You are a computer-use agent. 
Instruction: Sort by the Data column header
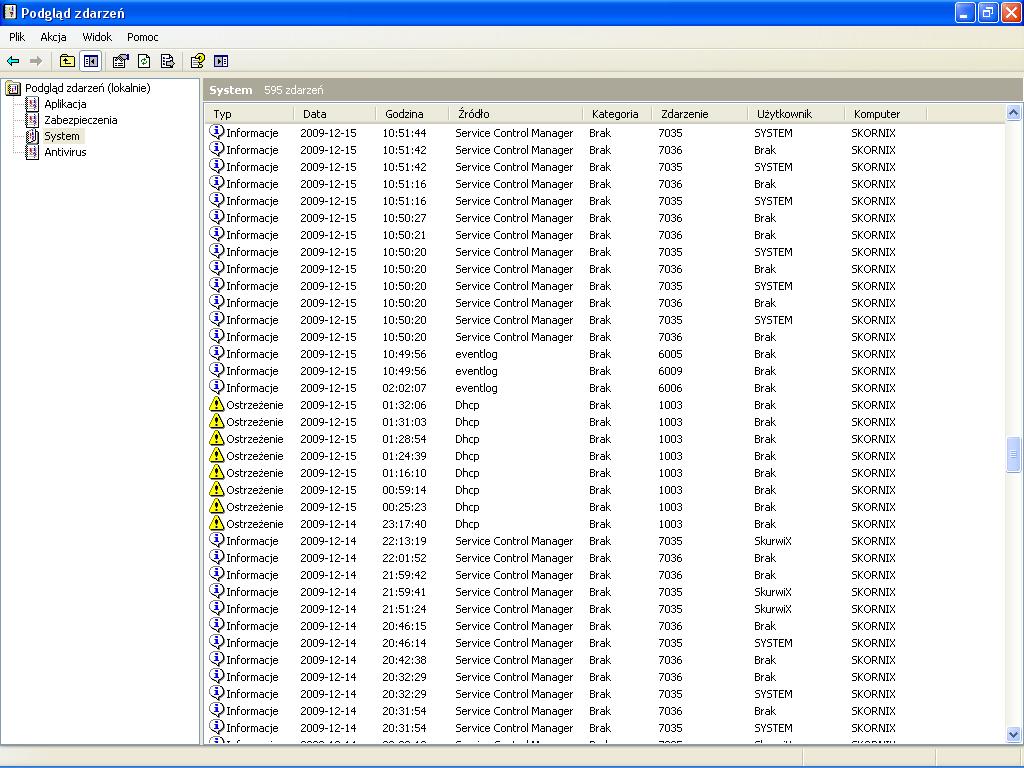point(335,114)
